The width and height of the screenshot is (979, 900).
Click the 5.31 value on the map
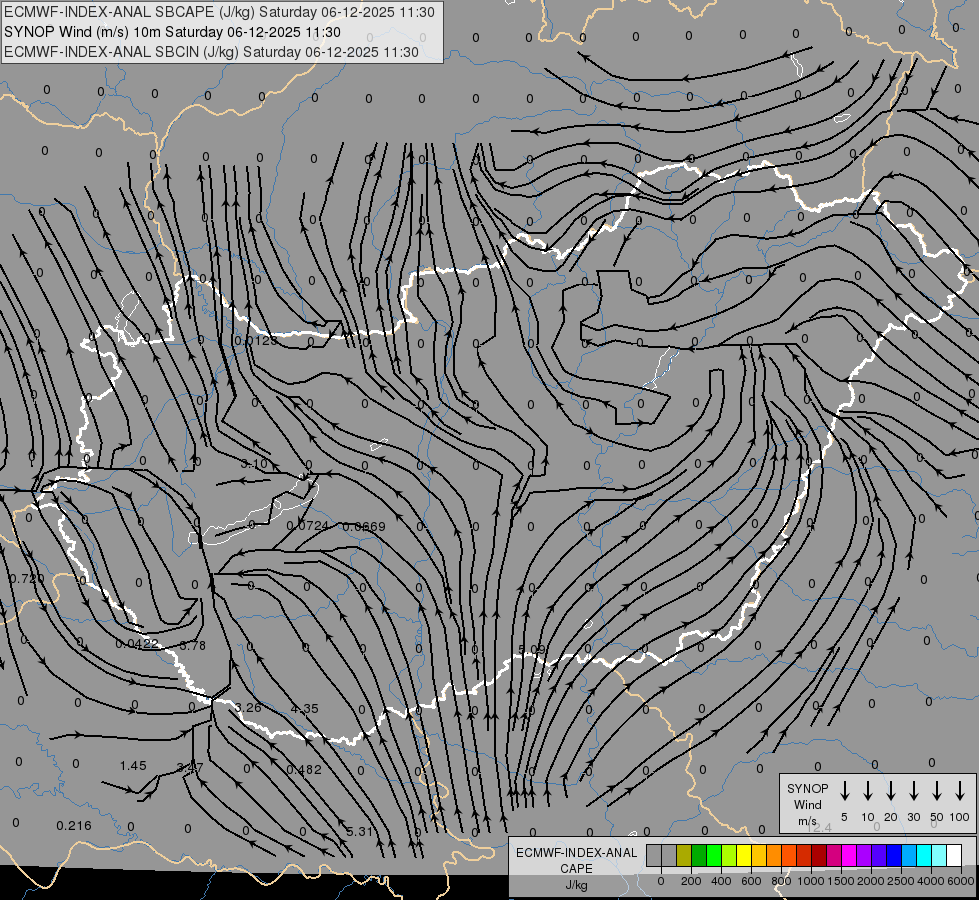(x=359, y=831)
